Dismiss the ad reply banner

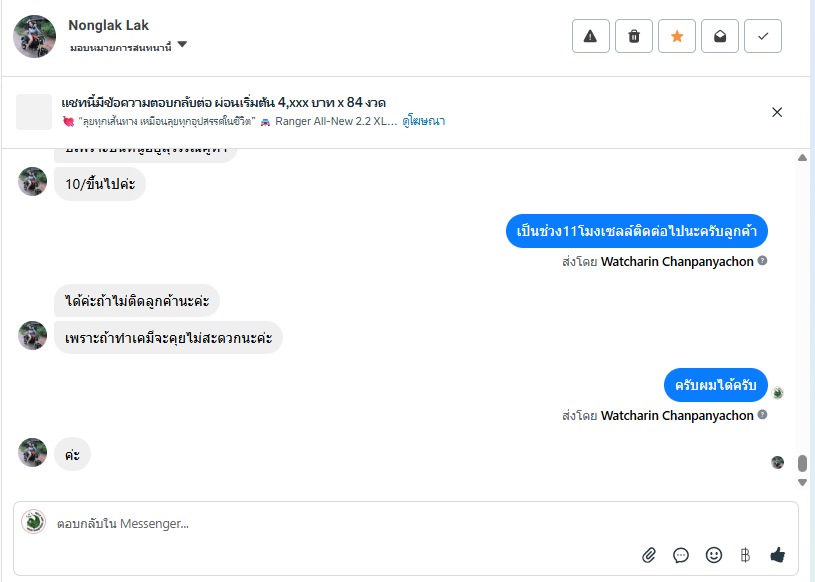click(777, 112)
